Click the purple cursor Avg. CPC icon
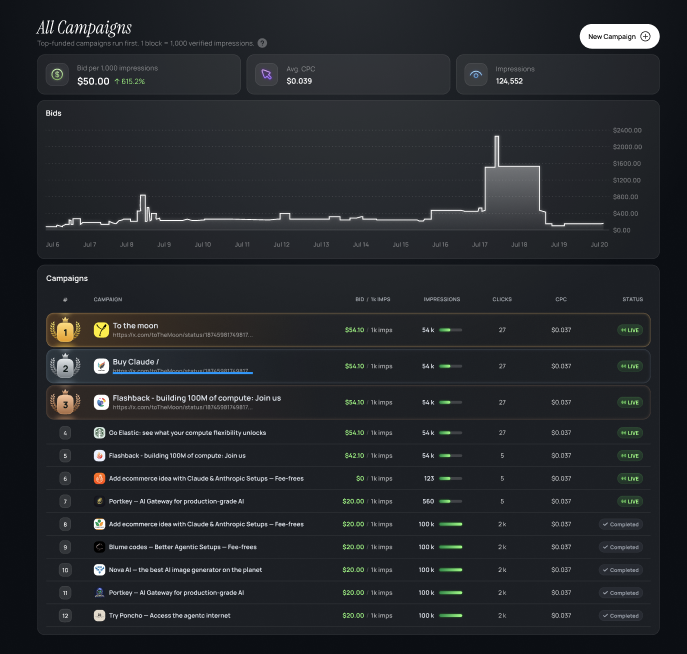 click(266, 74)
